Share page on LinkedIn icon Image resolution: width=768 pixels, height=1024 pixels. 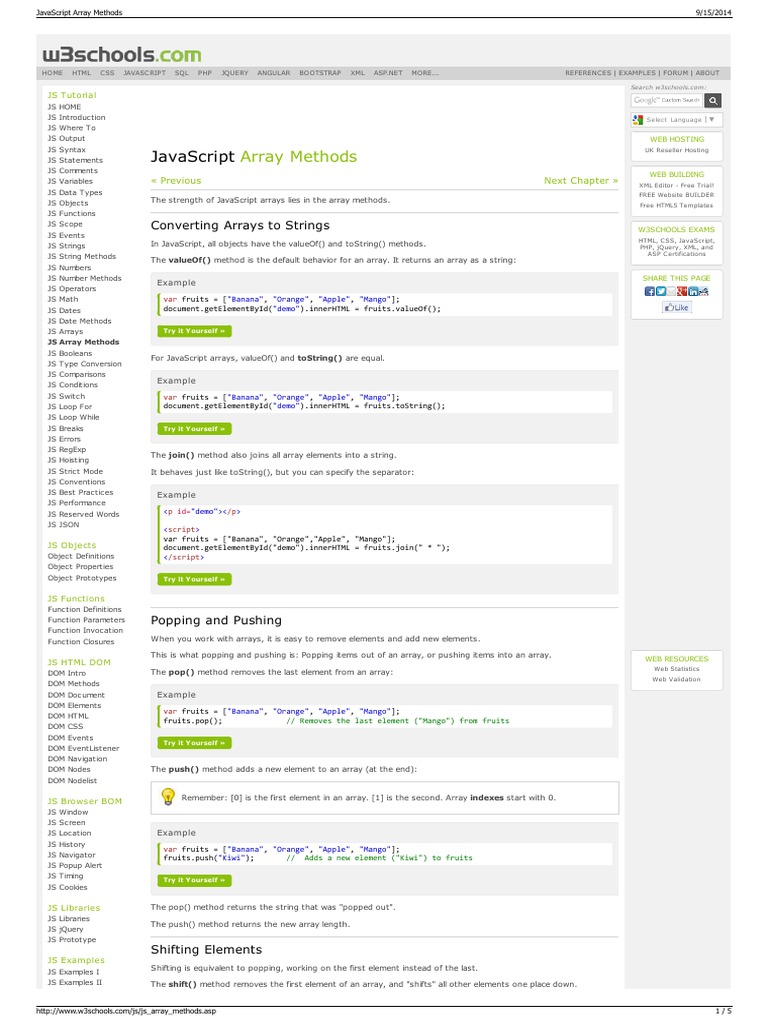point(693,291)
